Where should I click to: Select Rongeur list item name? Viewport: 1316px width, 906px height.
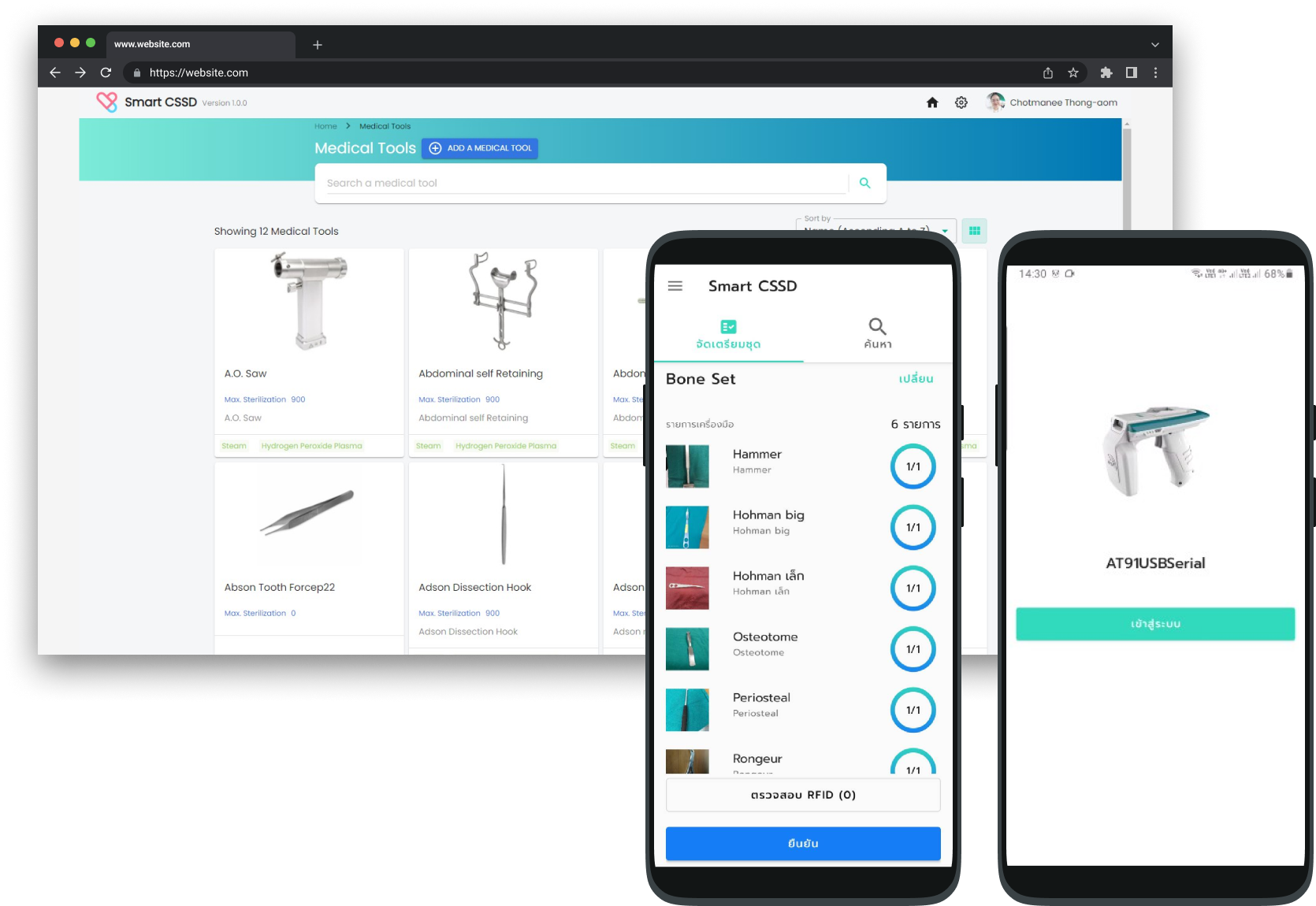pyautogui.click(x=757, y=759)
